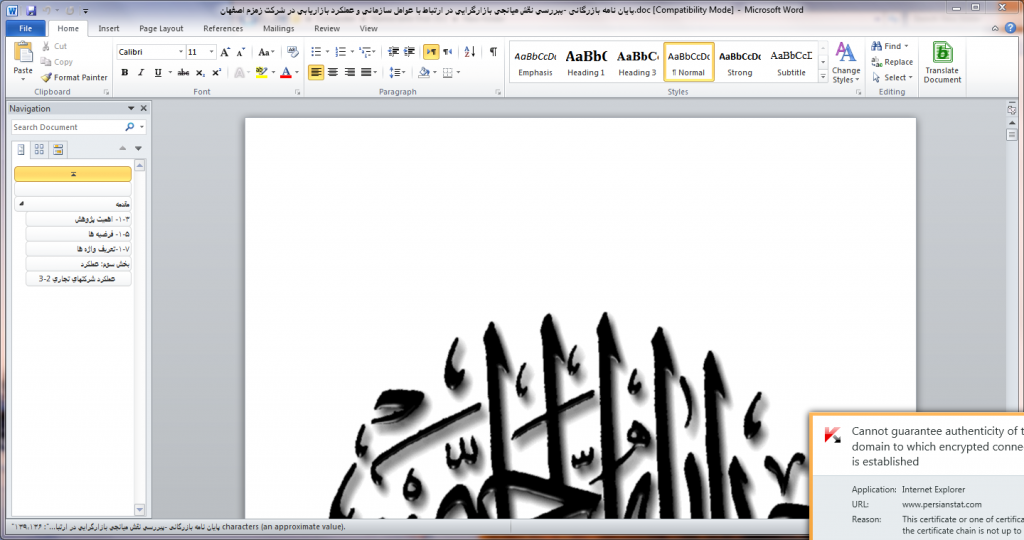Click the Sort (A-Z) paragraph icon
The height and width of the screenshot is (540, 1024).
(472, 52)
